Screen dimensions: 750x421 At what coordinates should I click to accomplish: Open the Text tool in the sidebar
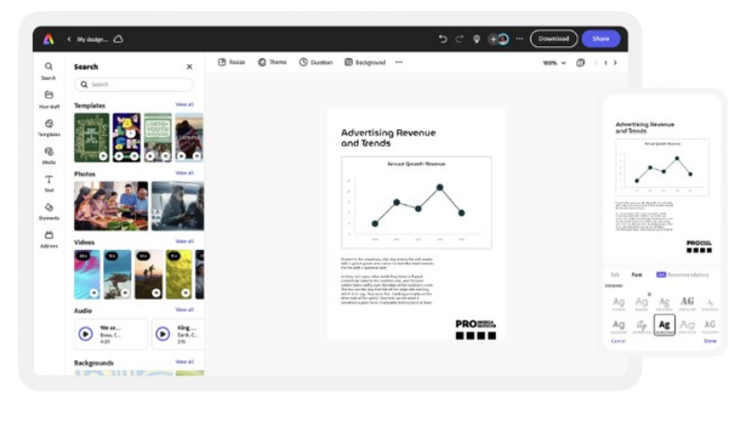click(49, 183)
